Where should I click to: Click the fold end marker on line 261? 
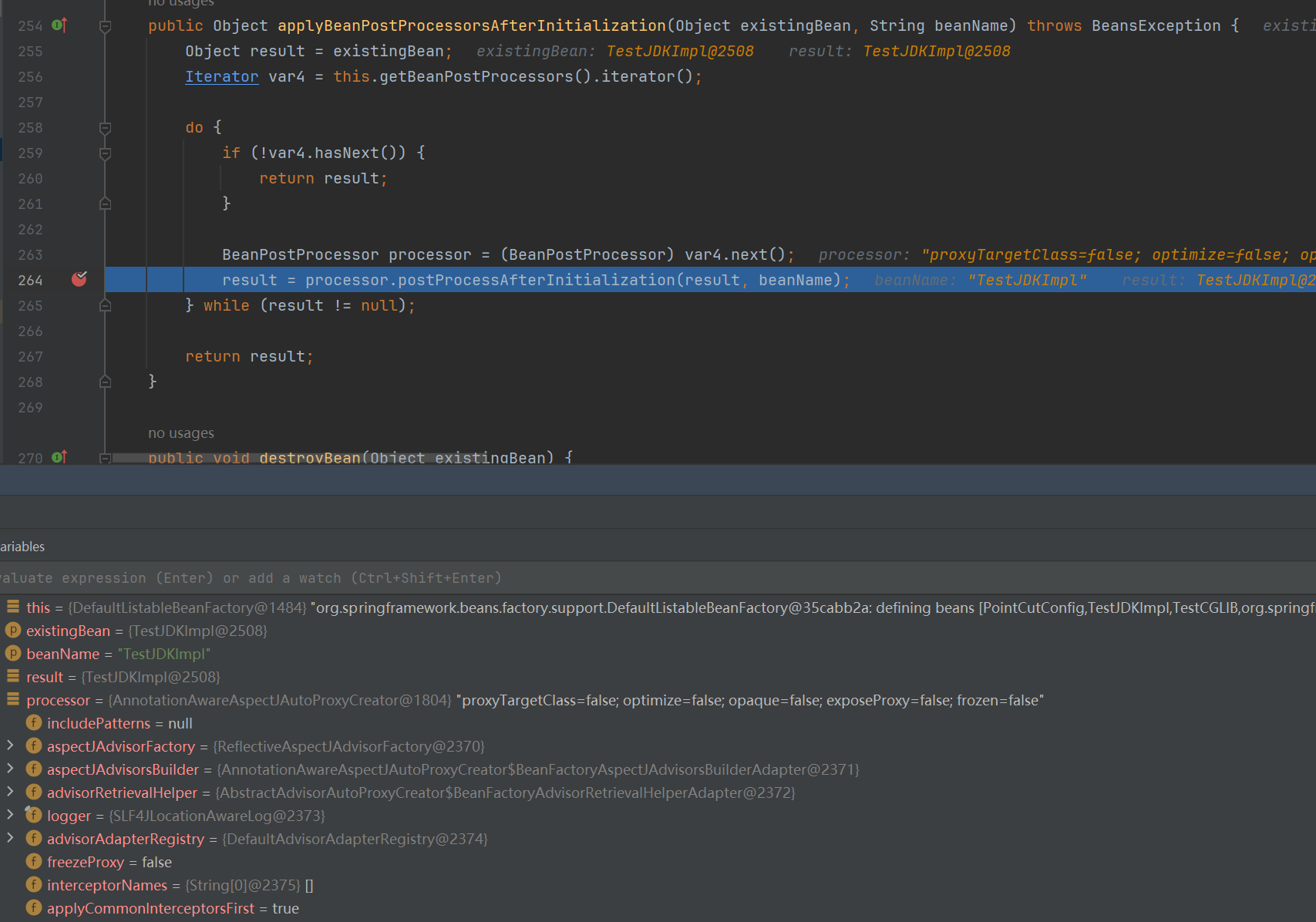[x=106, y=204]
